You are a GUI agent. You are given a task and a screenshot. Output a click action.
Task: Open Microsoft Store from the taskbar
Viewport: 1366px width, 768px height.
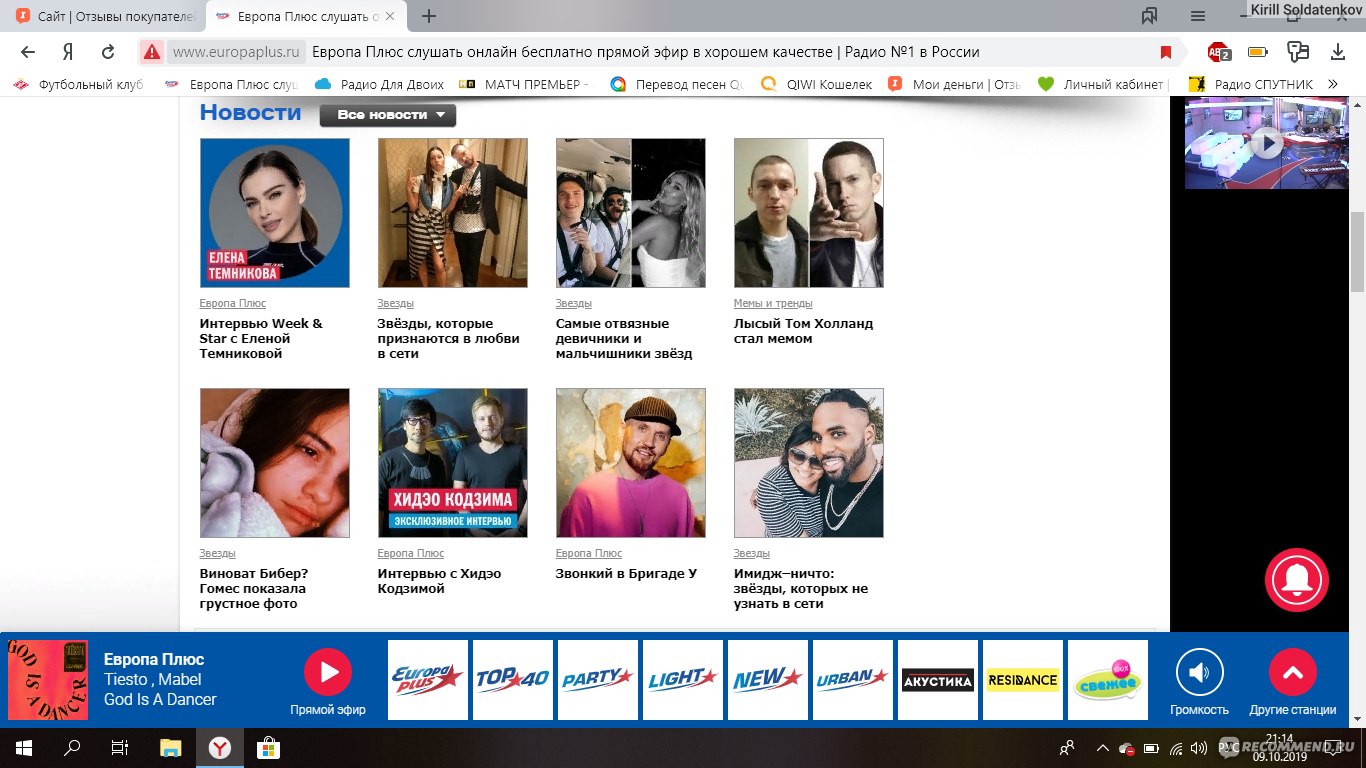pos(267,747)
